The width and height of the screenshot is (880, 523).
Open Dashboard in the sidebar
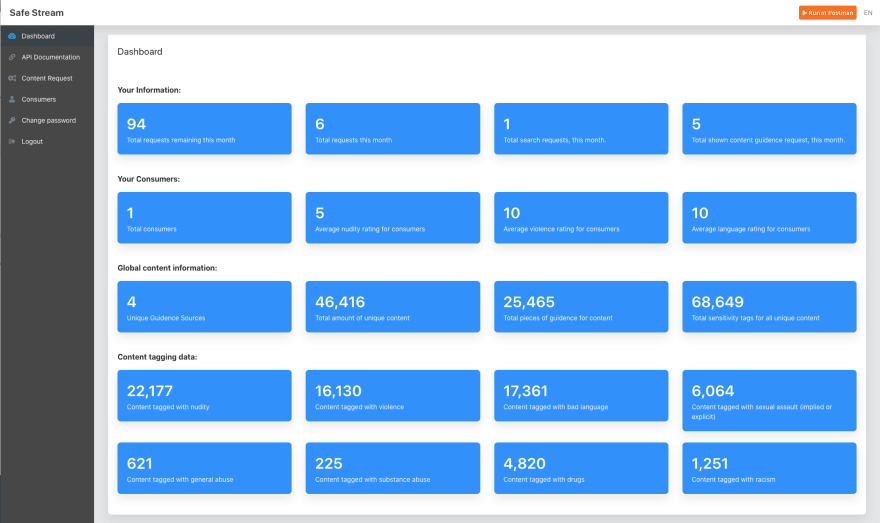(x=47, y=36)
